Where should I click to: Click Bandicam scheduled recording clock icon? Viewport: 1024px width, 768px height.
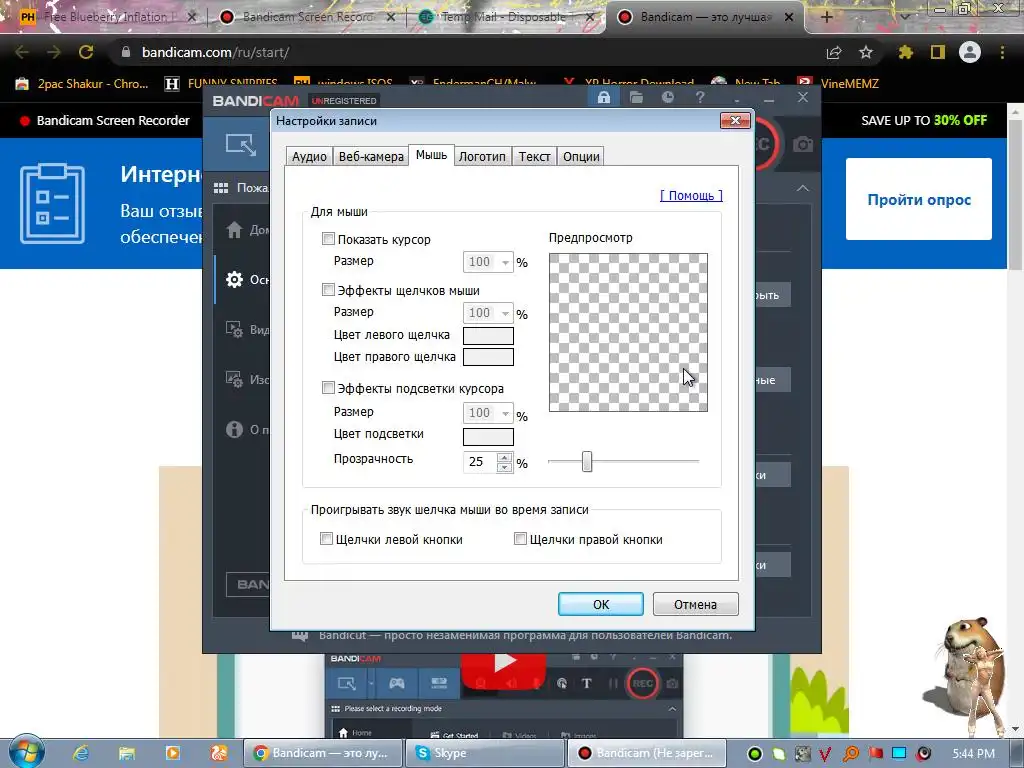[x=667, y=97]
